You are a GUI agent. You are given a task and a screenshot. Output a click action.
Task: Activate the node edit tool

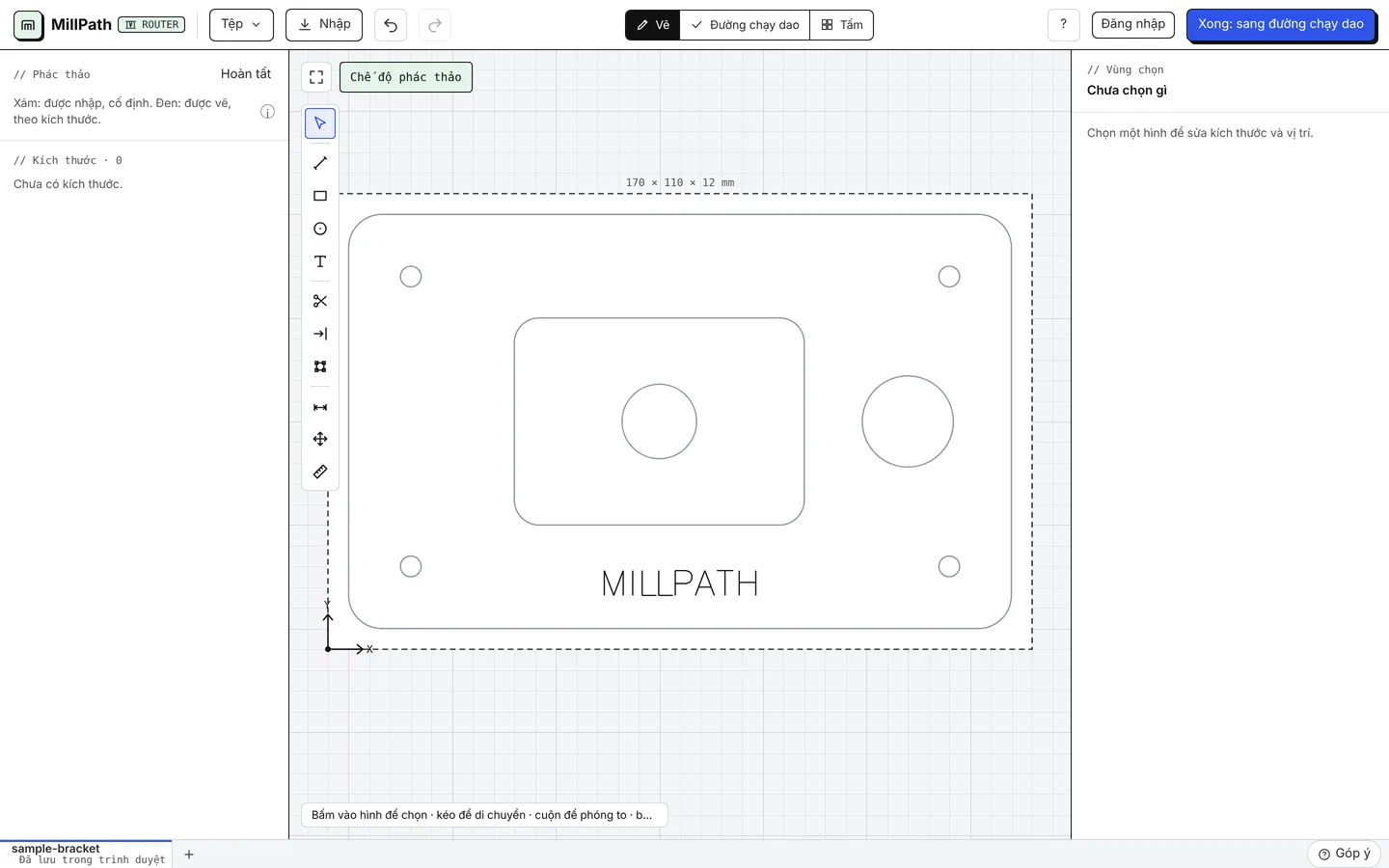(x=320, y=366)
